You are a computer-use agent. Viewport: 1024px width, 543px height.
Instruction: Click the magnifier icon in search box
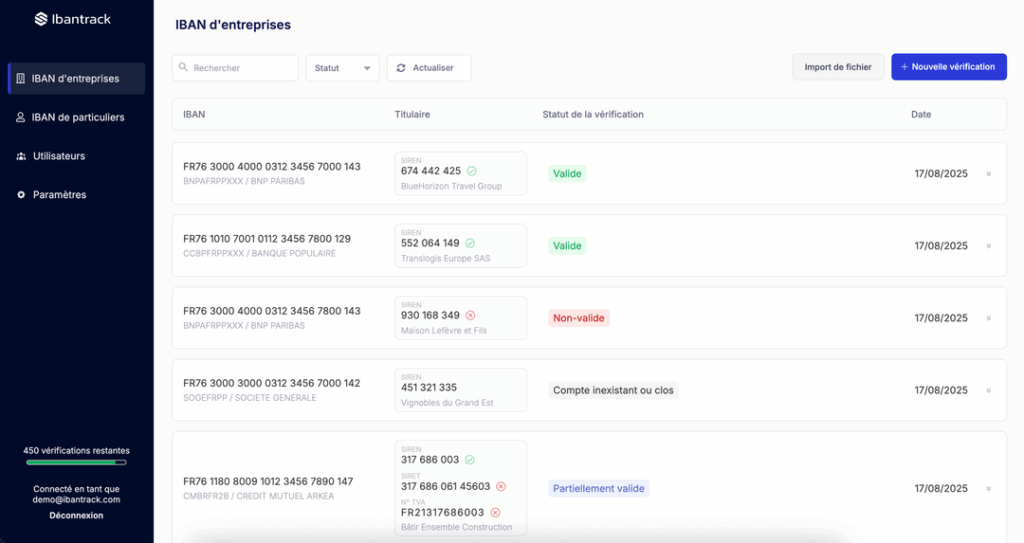pyautogui.click(x=183, y=68)
